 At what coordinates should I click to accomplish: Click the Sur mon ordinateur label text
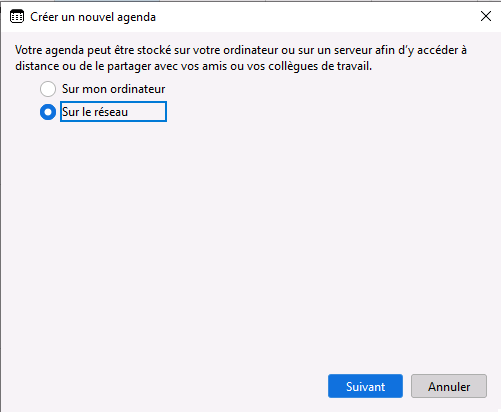113,89
